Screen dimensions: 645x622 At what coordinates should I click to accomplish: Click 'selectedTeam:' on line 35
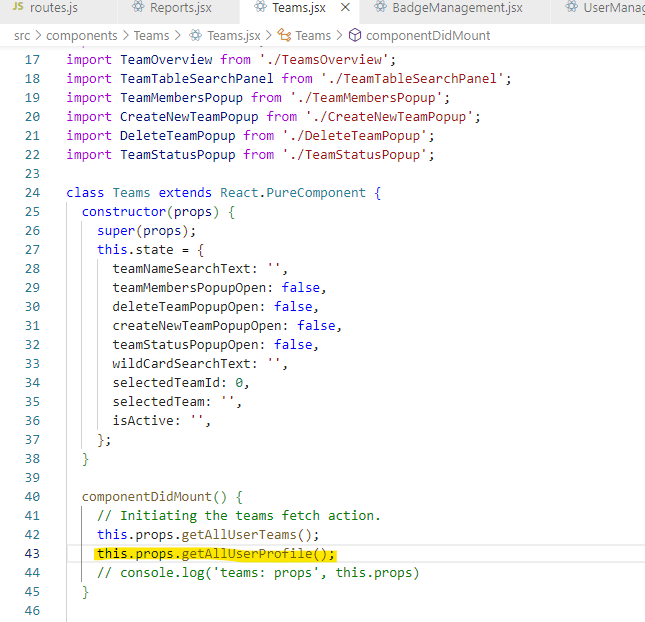(162, 402)
